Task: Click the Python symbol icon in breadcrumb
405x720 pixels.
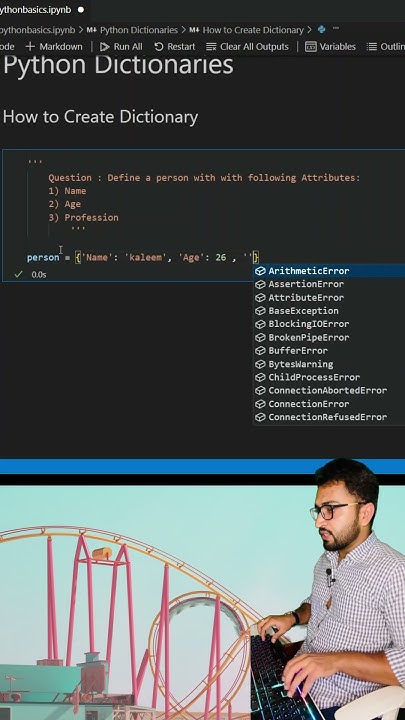Action: tap(321, 30)
